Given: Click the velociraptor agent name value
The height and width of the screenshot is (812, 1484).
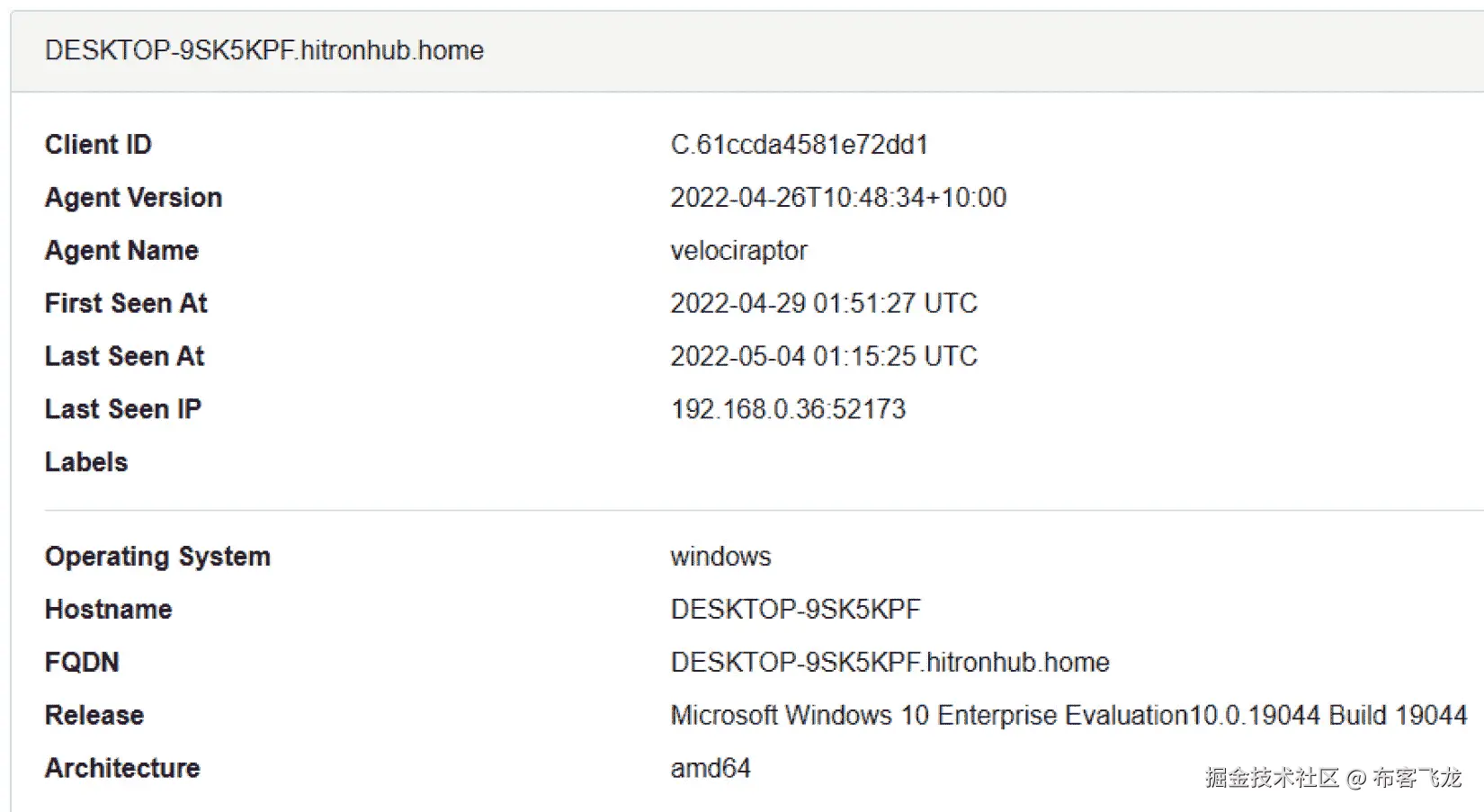Looking at the screenshot, I should 738,251.
